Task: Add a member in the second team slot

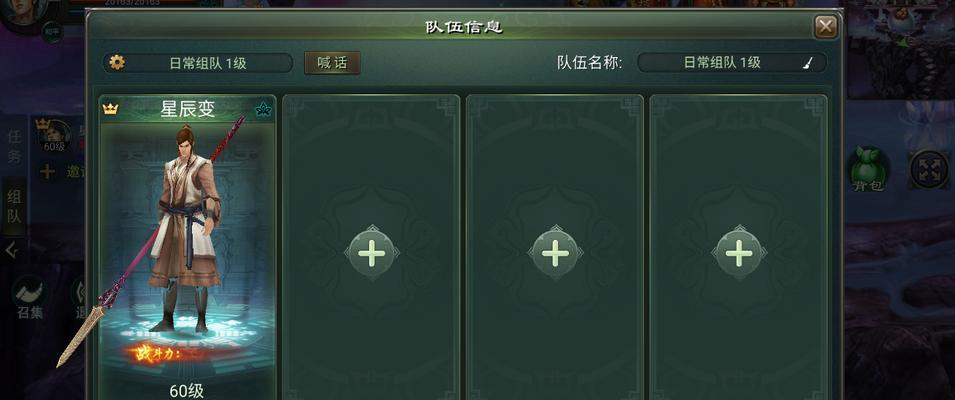Action: click(x=372, y=253)
